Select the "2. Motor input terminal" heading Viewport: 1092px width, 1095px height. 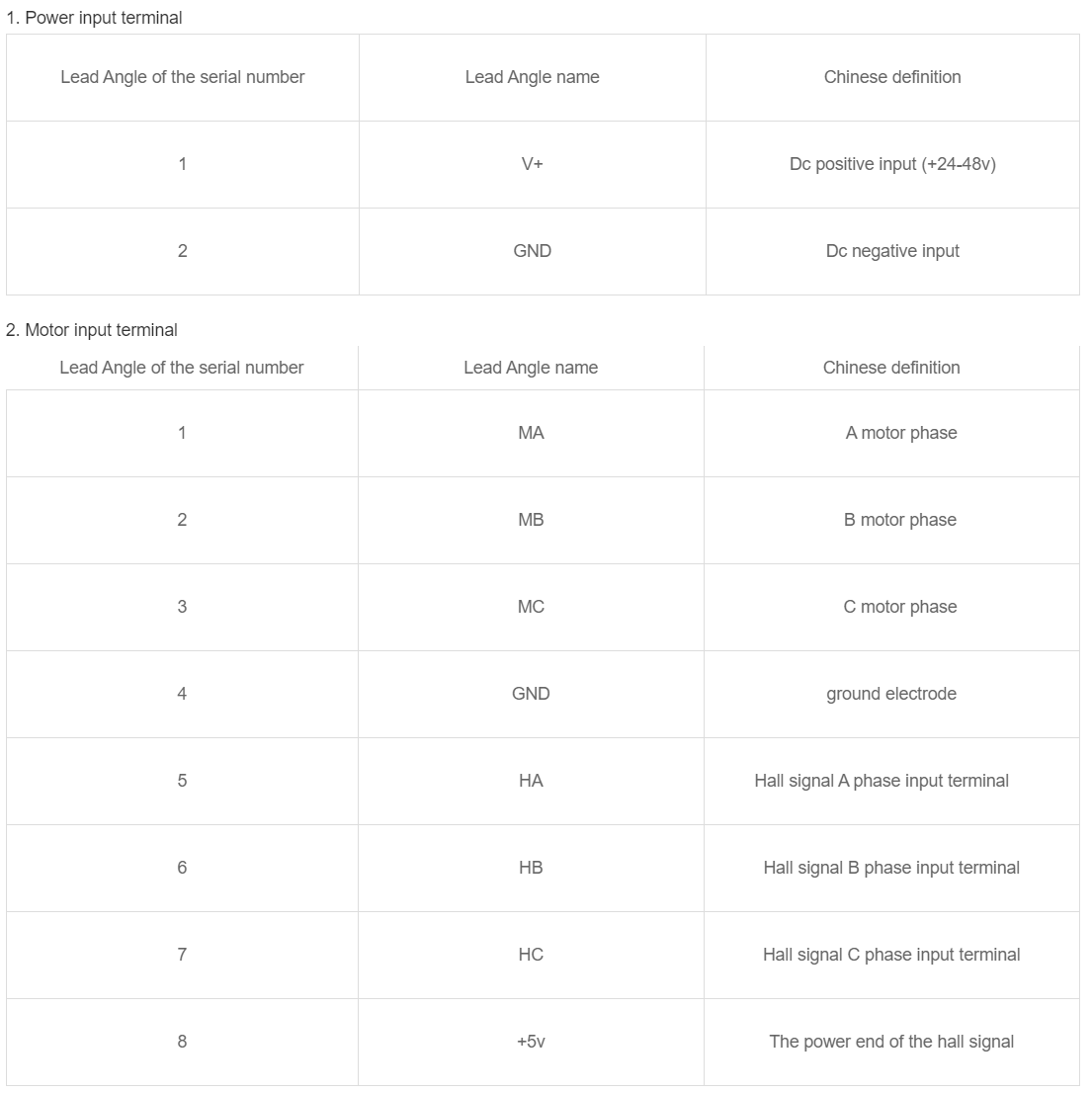[x=92, y=330]
